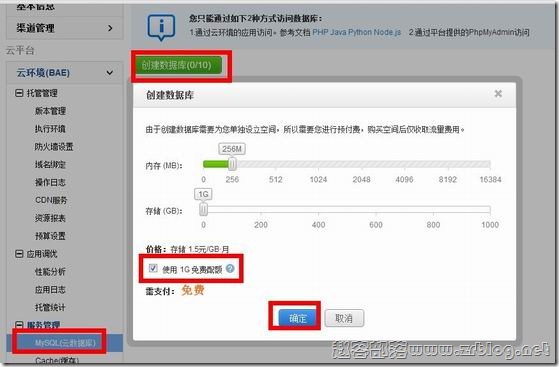
Task: Select MySQL(云数据库) in the sidebar
Action: pos(65,343)
